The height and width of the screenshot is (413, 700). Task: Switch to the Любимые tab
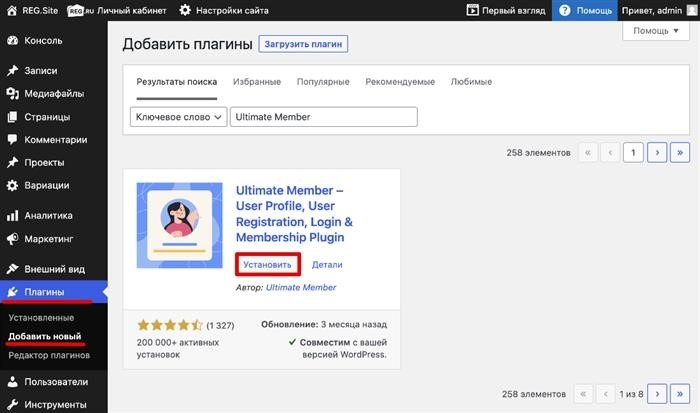[x=471, y=82]
